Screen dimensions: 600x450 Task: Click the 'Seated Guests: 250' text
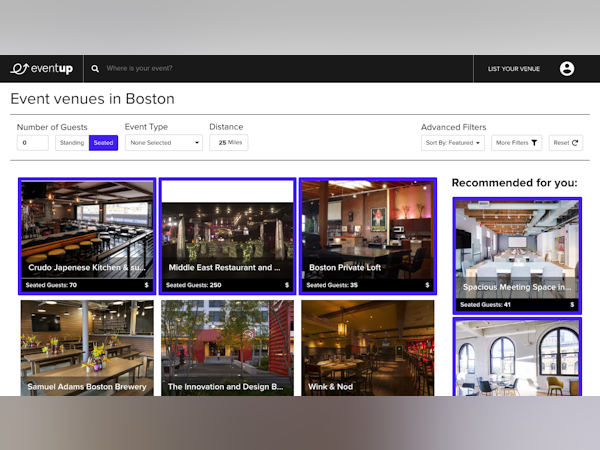pyautogui.click(x=194, y=285)
